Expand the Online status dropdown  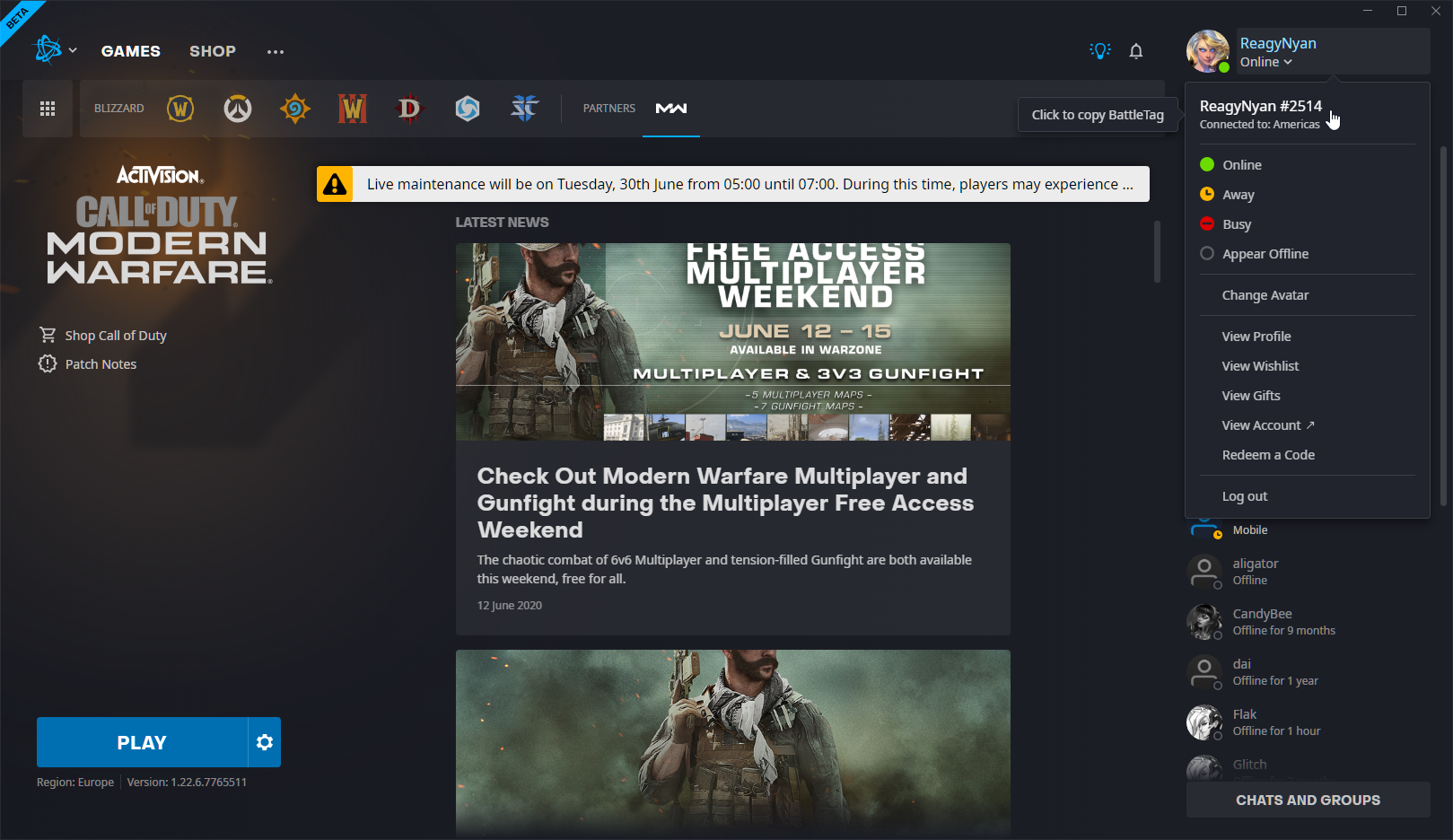pyautogui.click(x=1265, y=62)
